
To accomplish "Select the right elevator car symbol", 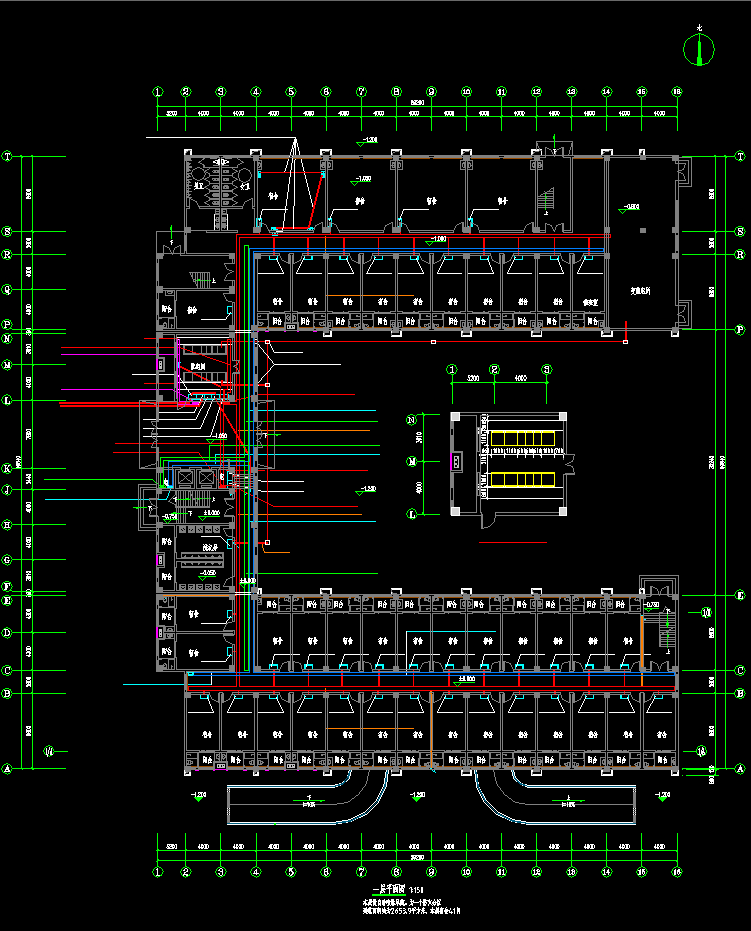I will [206, 479].
